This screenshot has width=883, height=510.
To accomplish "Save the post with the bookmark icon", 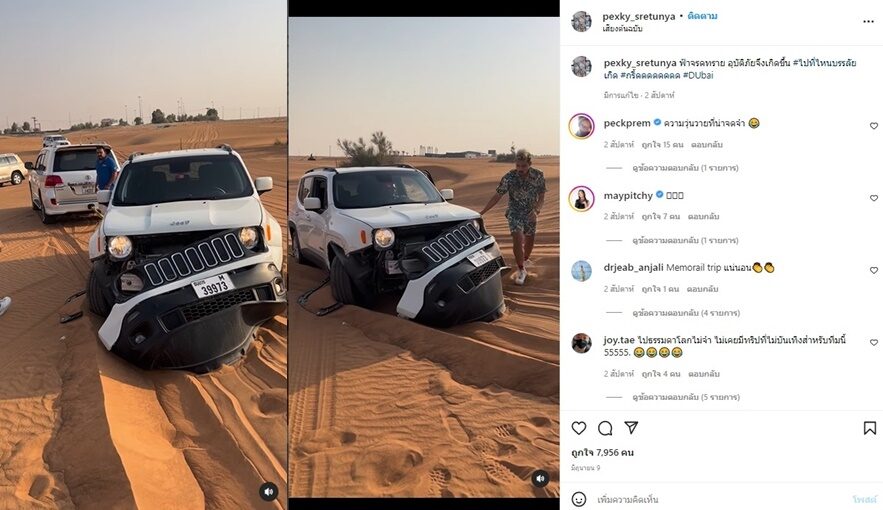I will [869, 428].
